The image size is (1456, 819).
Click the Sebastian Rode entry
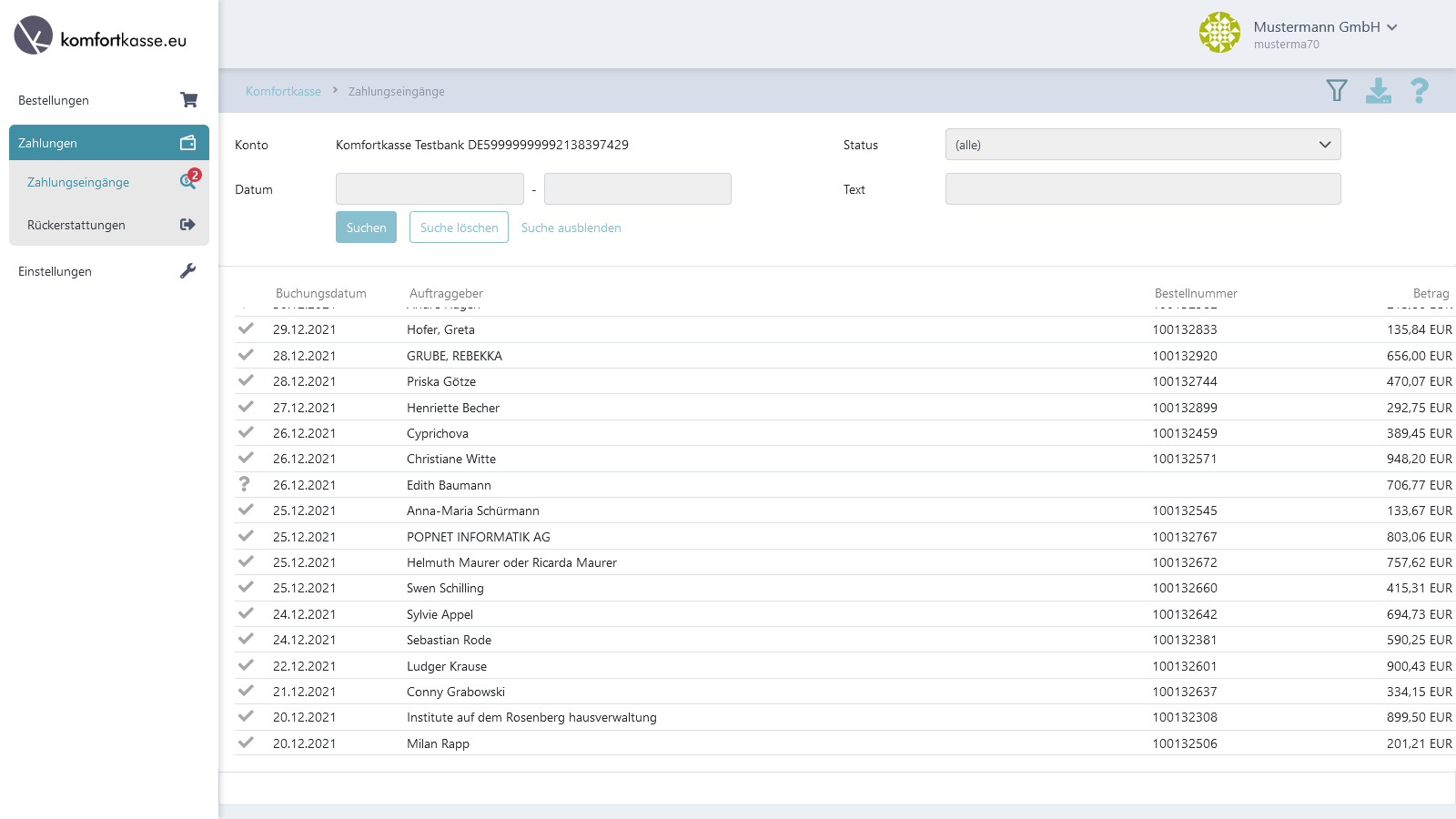pyautogui.click(x=449, y=640)
